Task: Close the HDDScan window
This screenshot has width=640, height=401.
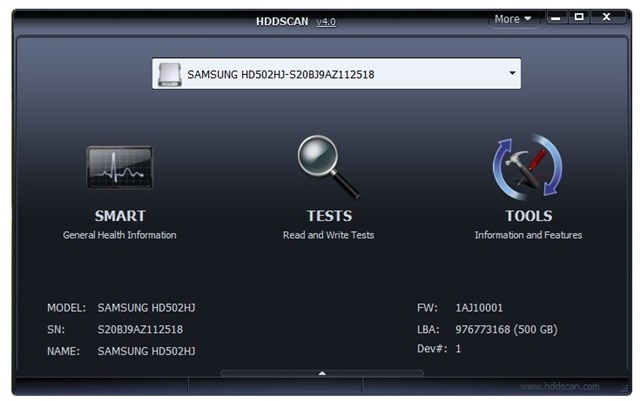Action: tap(607, 17)
